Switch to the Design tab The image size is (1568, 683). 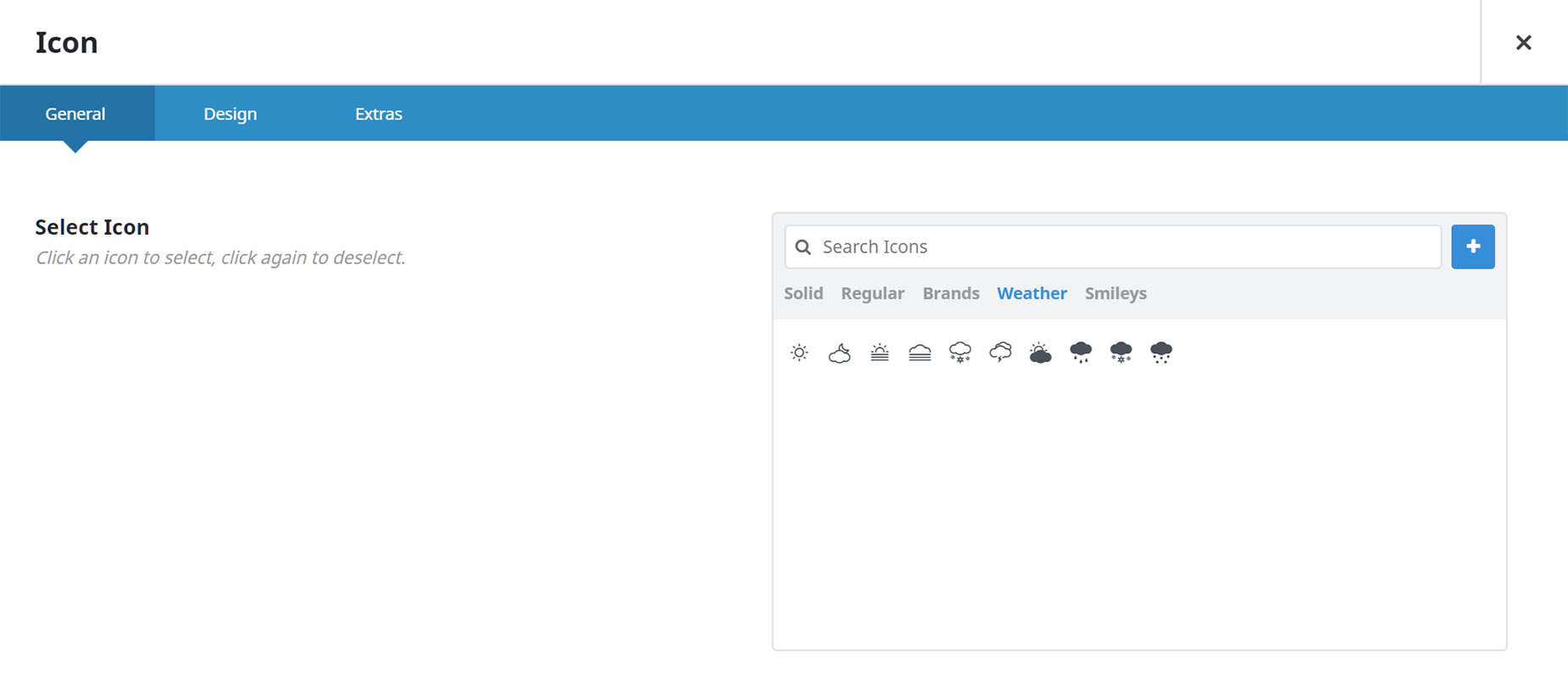[231, 114]
